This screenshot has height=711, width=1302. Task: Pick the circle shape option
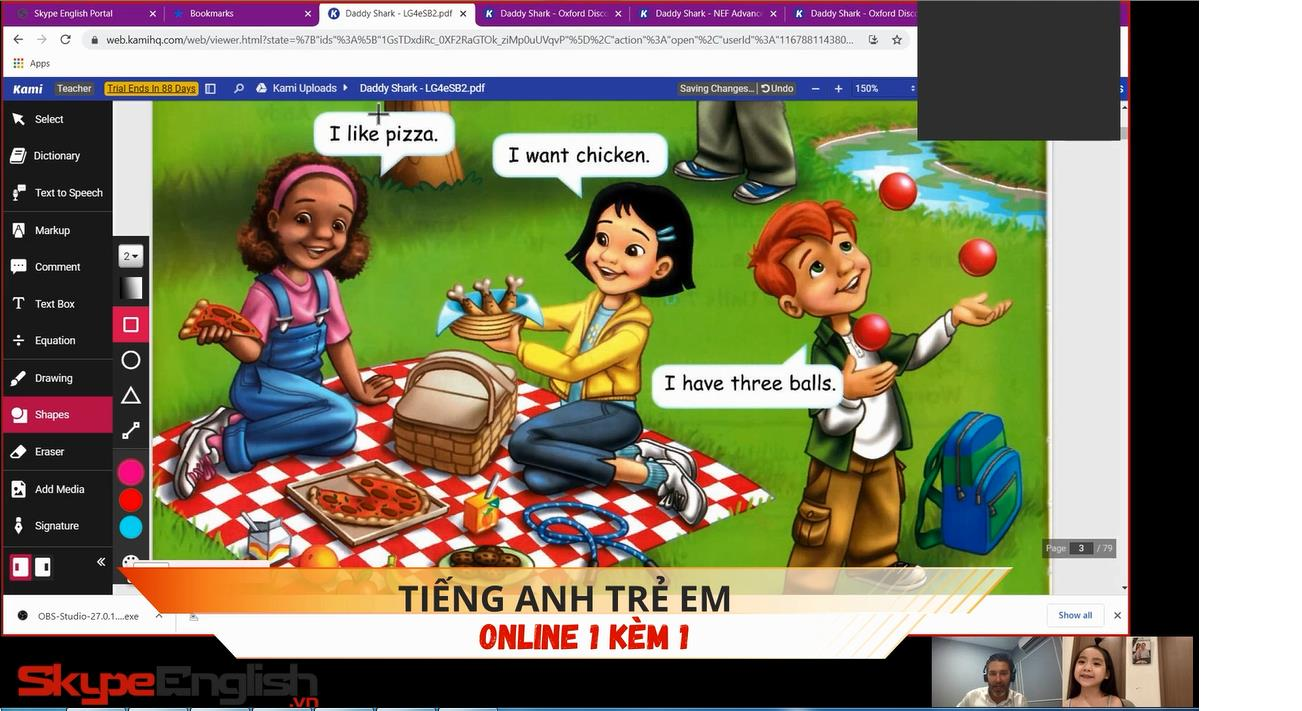pyautogui.click(x=131, y=360)
